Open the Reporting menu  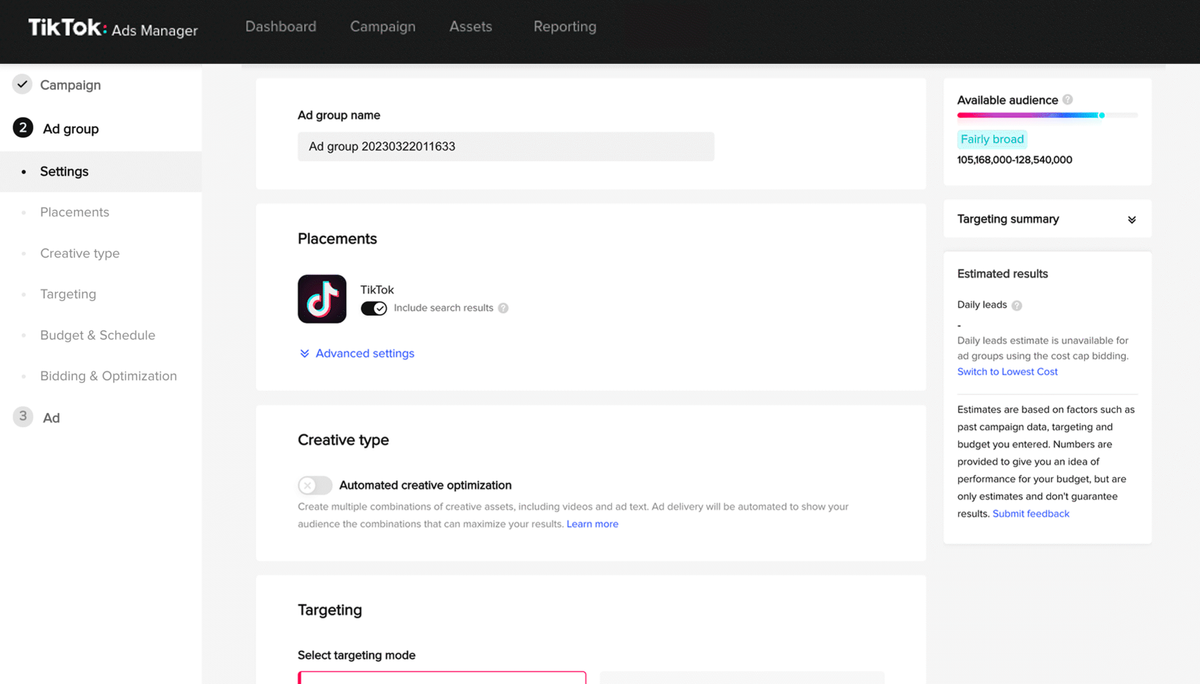[x=564, y=26]
